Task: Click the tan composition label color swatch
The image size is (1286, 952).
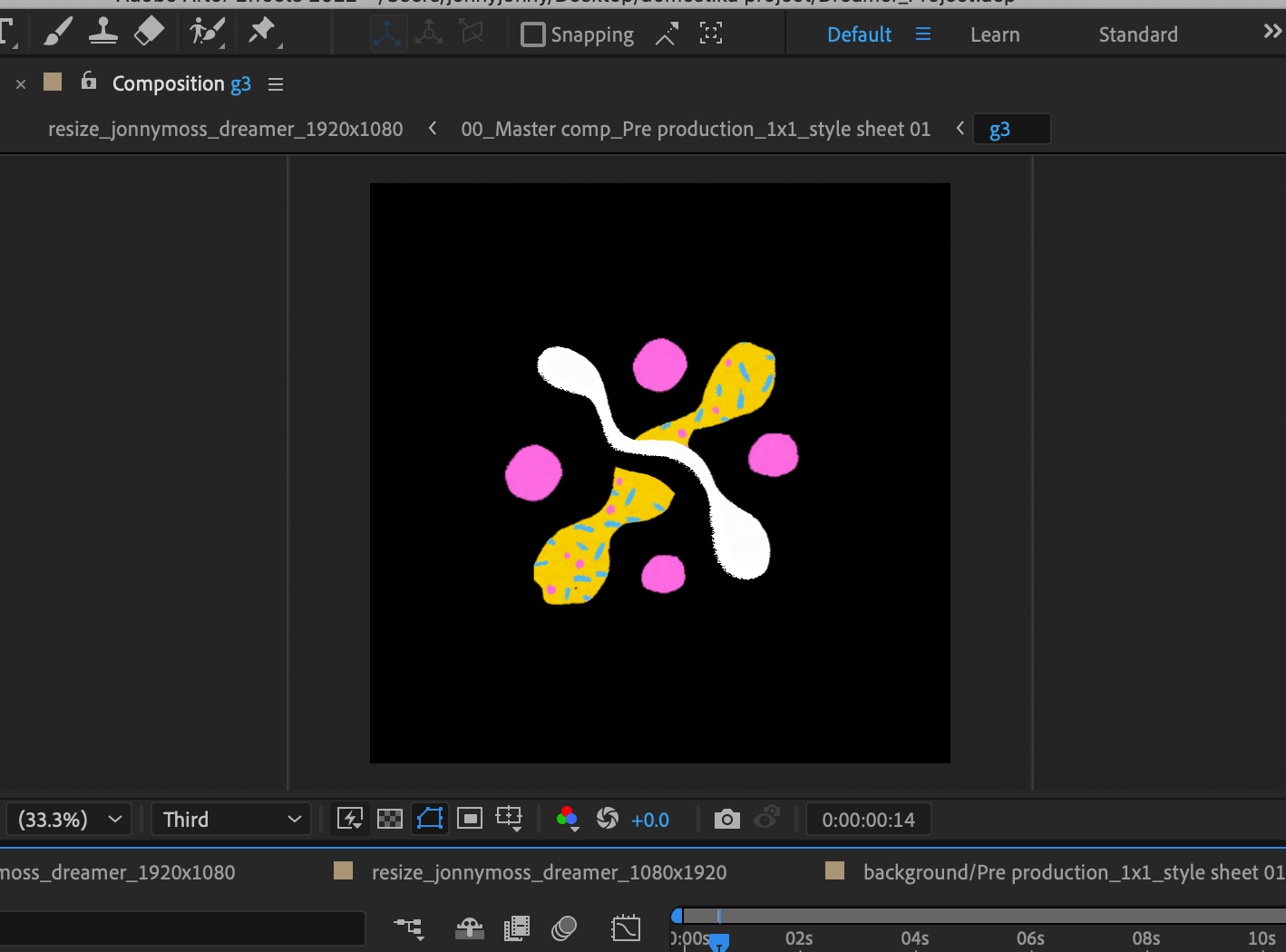Action: 53,83
